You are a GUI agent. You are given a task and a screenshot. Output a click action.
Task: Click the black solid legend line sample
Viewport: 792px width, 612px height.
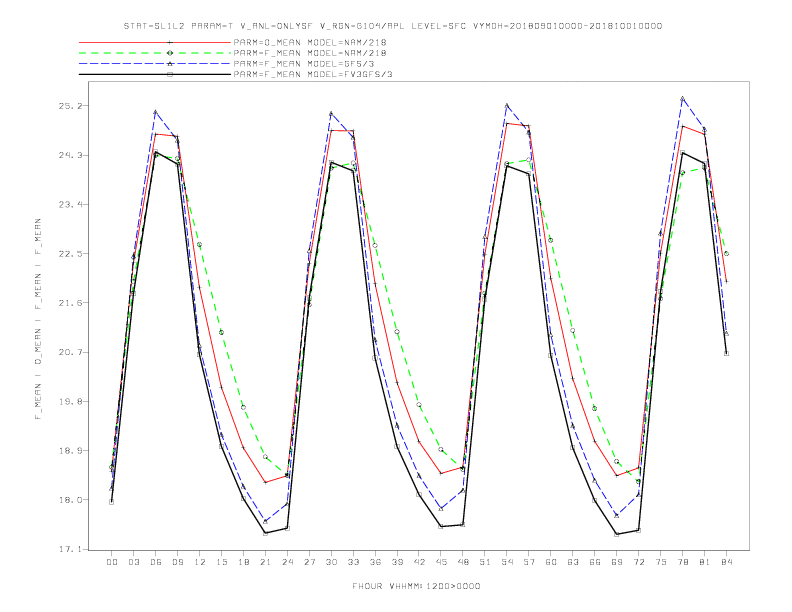155,74
